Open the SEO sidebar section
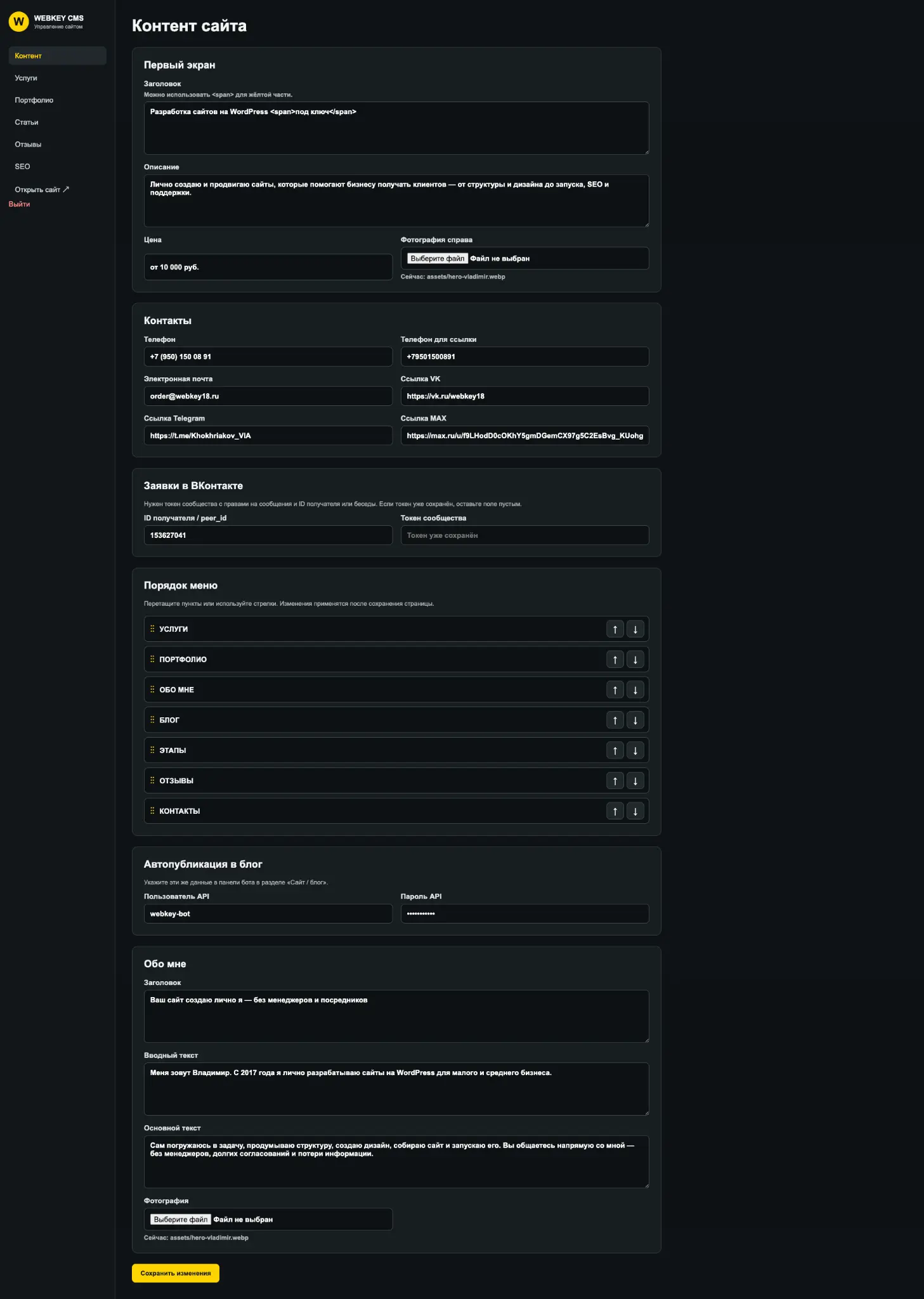 point(58,167)
